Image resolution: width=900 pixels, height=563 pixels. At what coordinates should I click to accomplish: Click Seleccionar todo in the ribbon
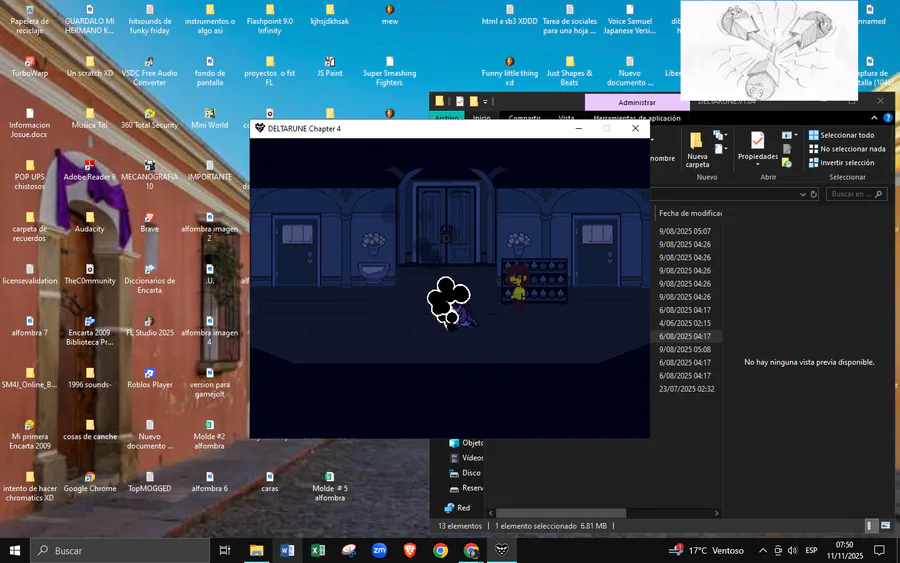point(841,135)
